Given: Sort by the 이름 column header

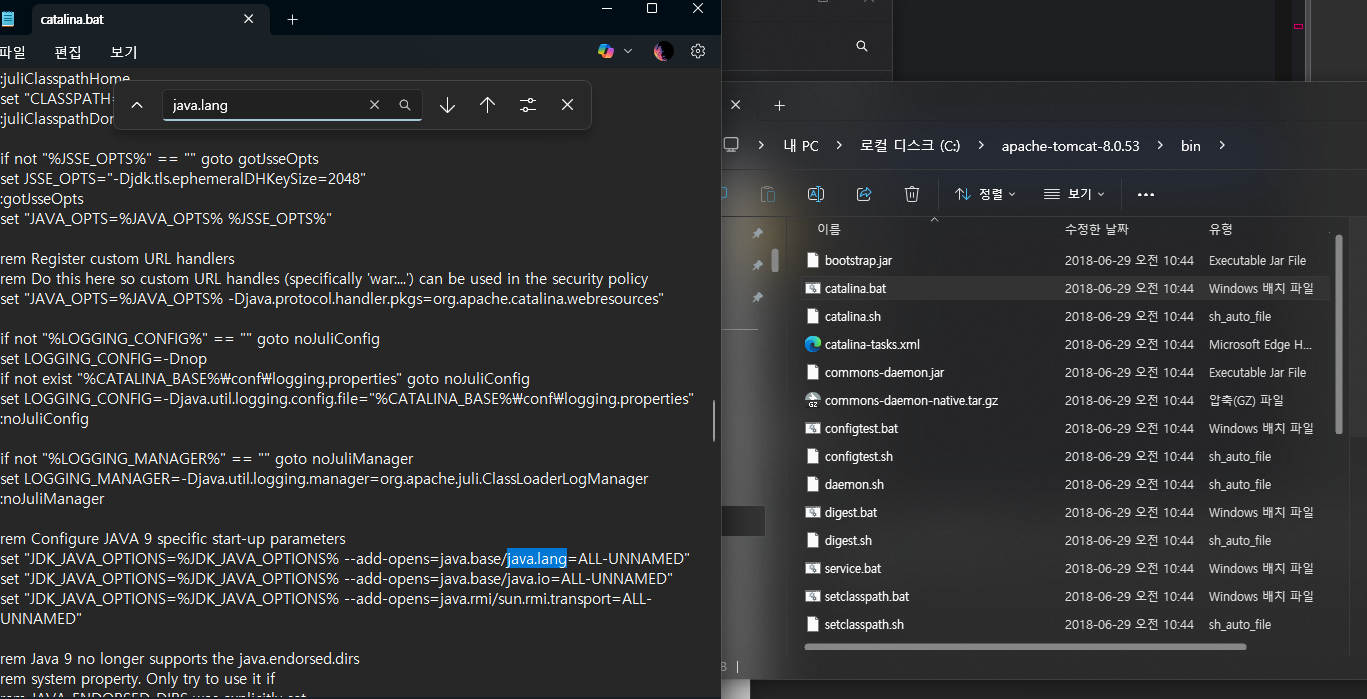Looking at the screenshot, I should coord(829,229).
